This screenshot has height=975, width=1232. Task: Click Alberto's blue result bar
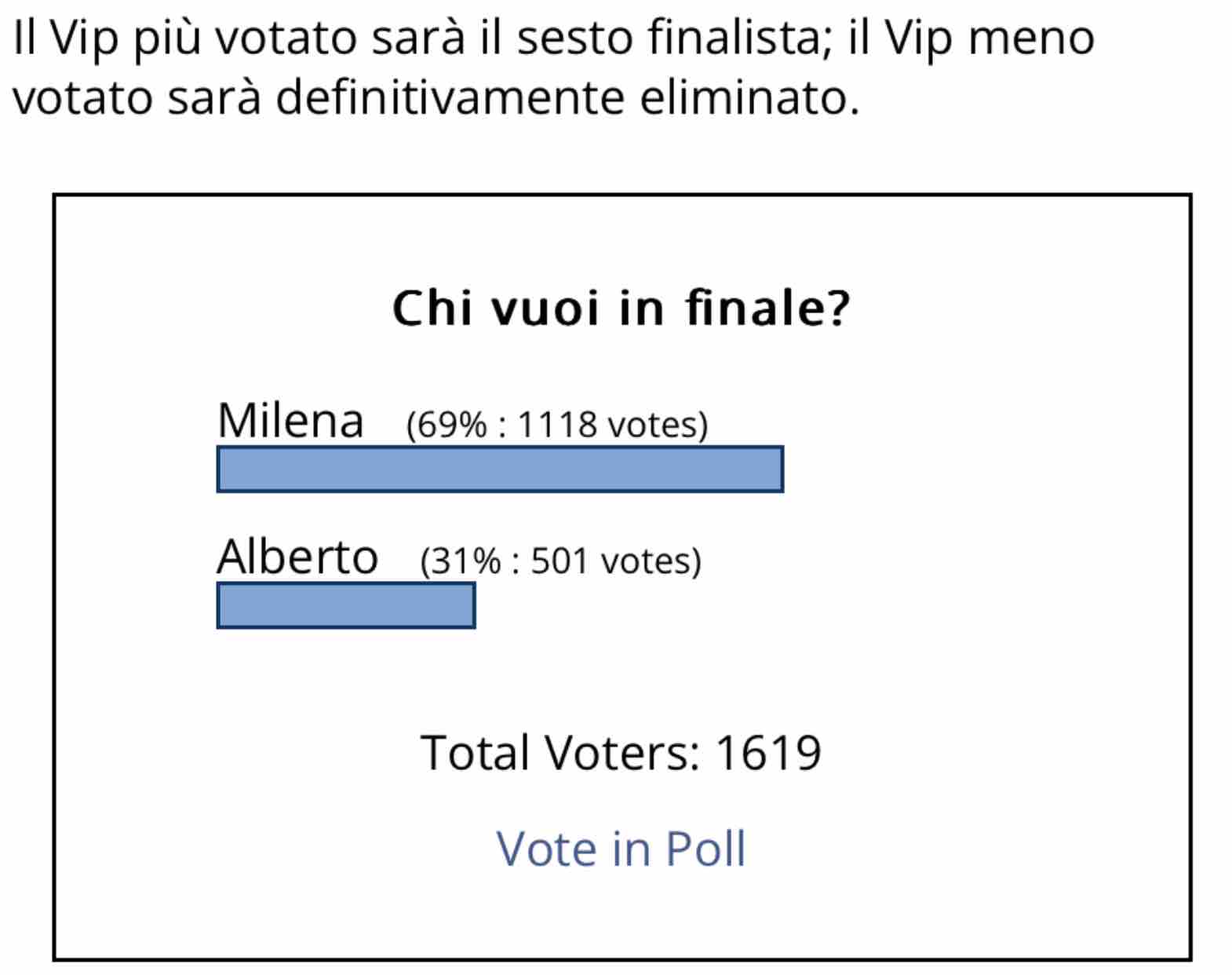click(346, 605)
